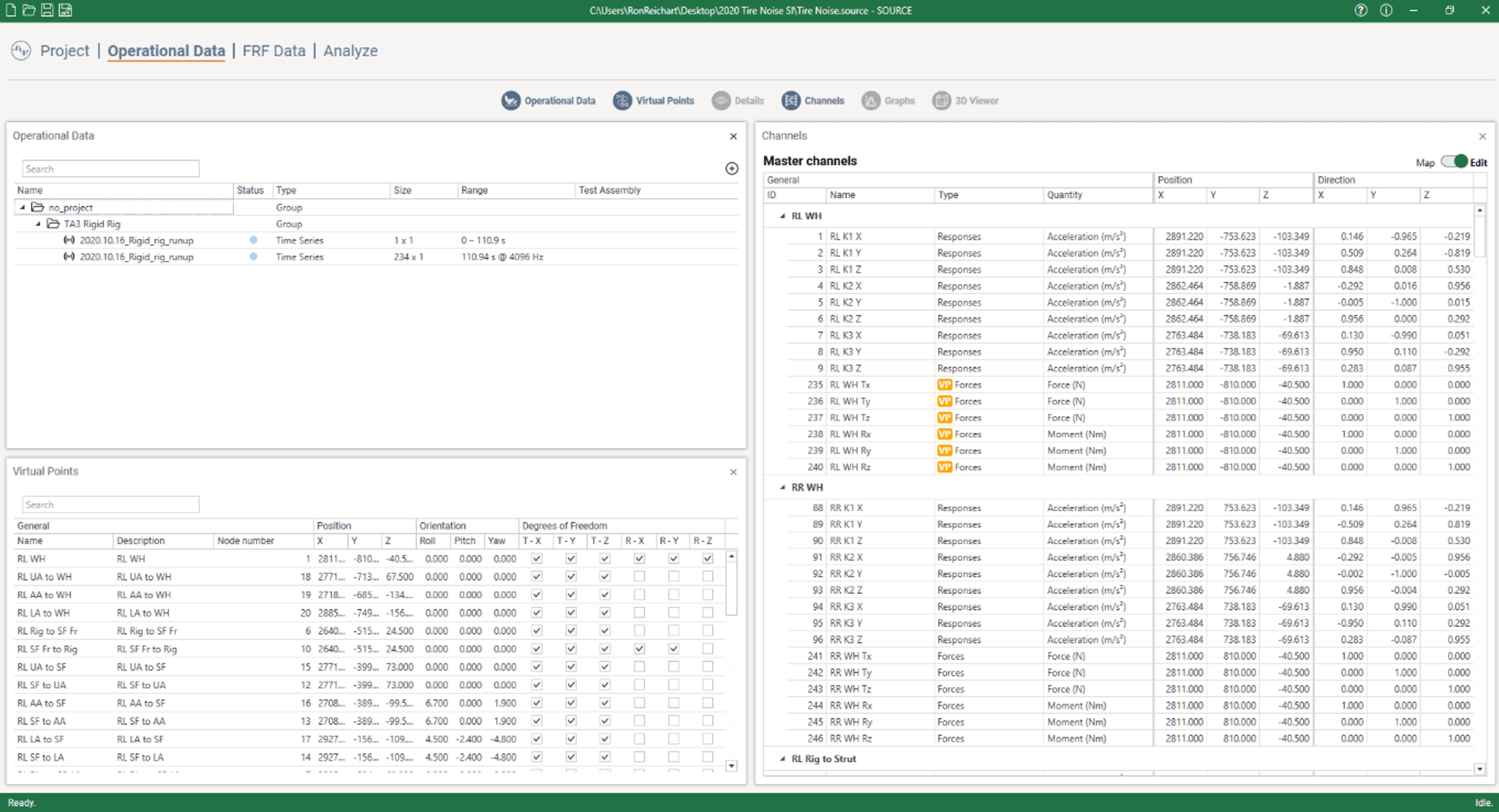
Task: Click the new file icon in title bar
Action: click(10, 10)
